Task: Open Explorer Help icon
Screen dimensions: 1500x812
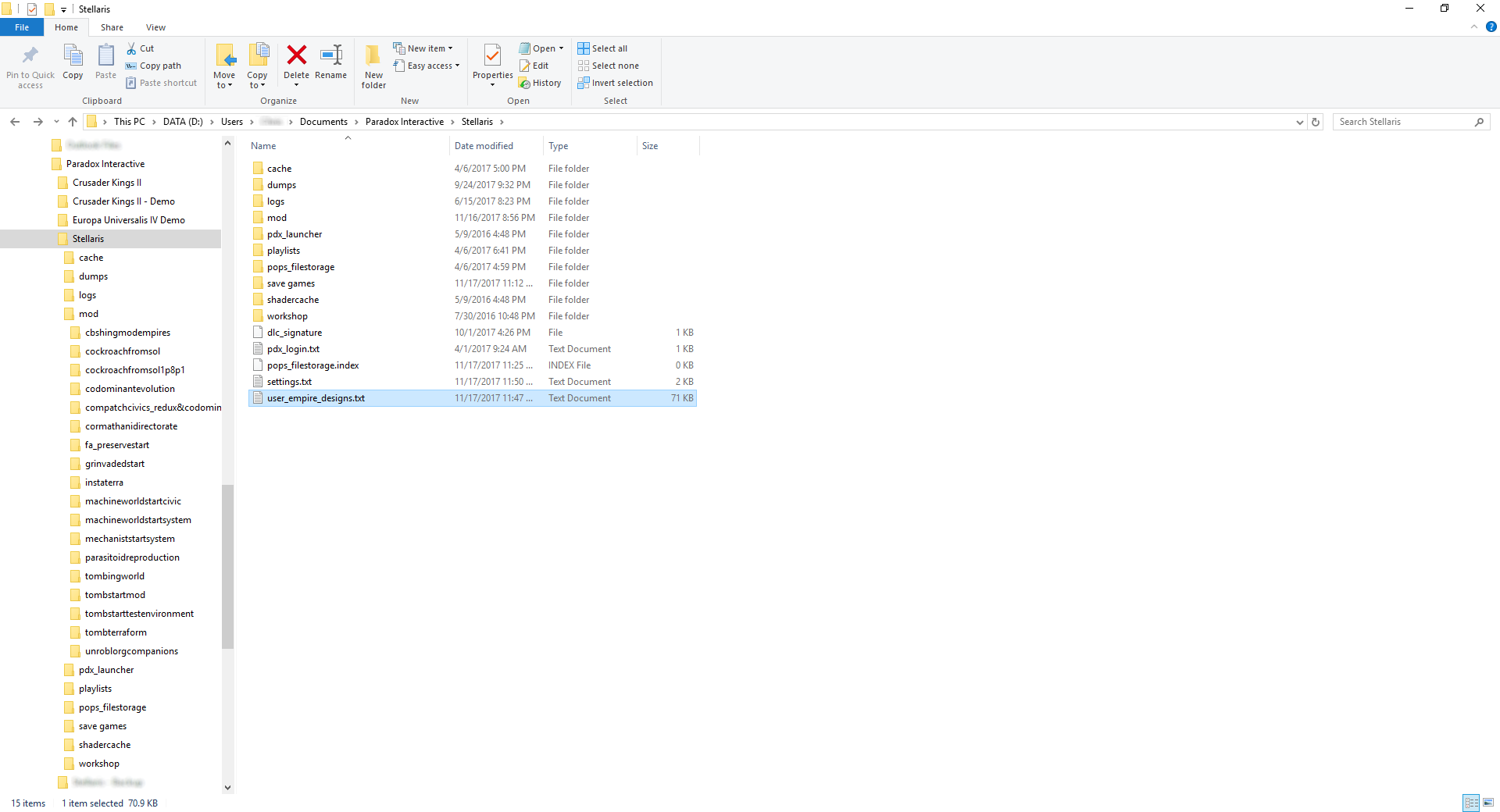Action: pyautogui.click(x=1491, y=27)
